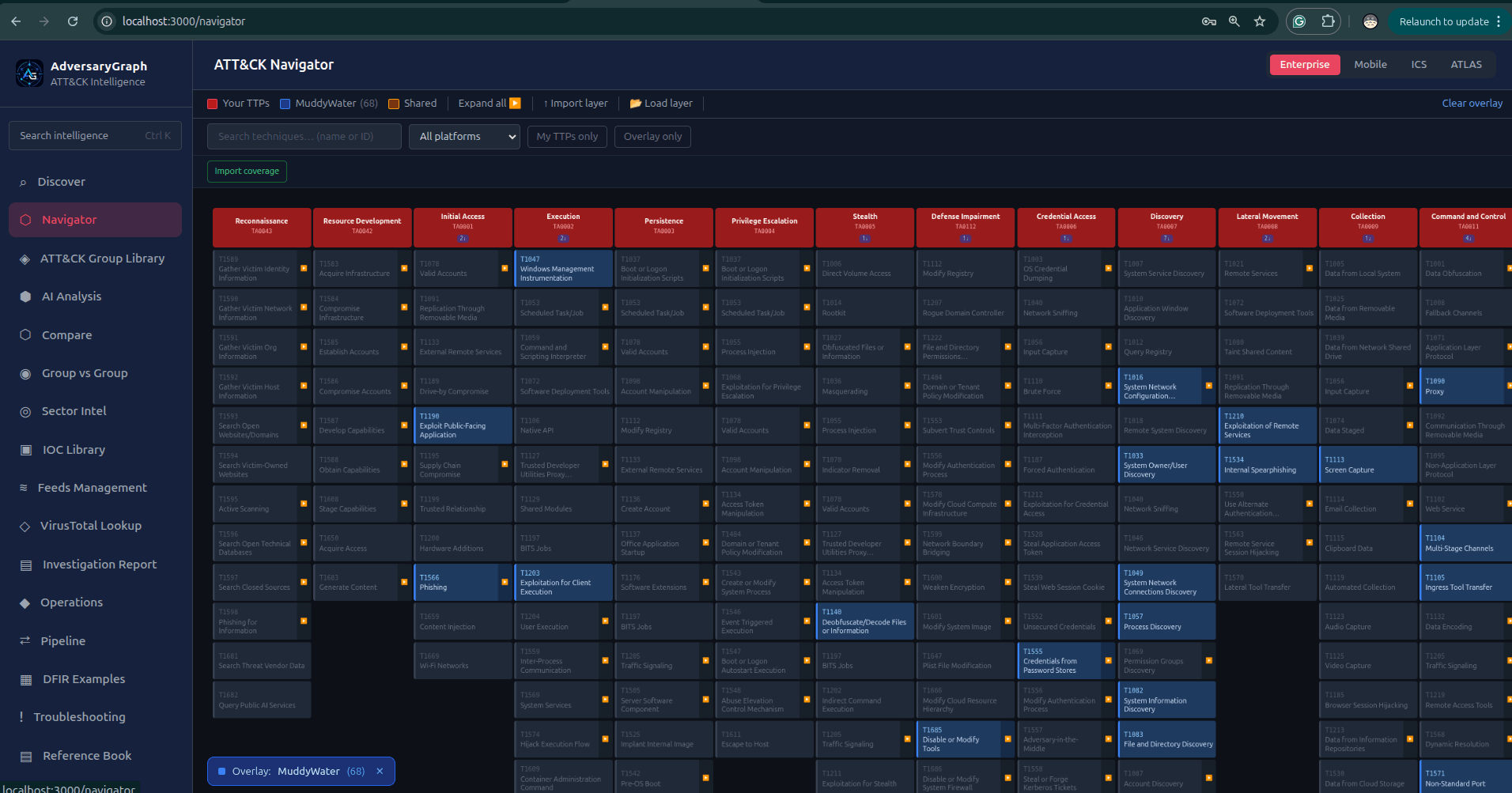Switch to the Mobile matrix tab
This screenshot has width=1512, height=793.
pos(1370,65)
